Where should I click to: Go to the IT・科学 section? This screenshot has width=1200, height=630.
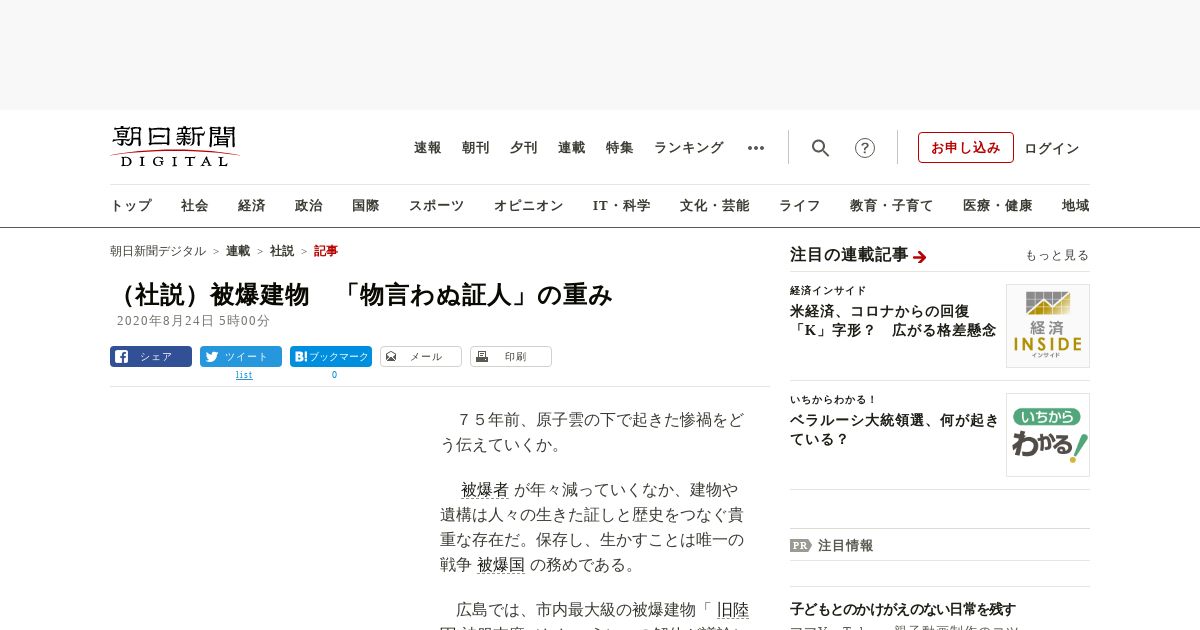tap(622, 206)
